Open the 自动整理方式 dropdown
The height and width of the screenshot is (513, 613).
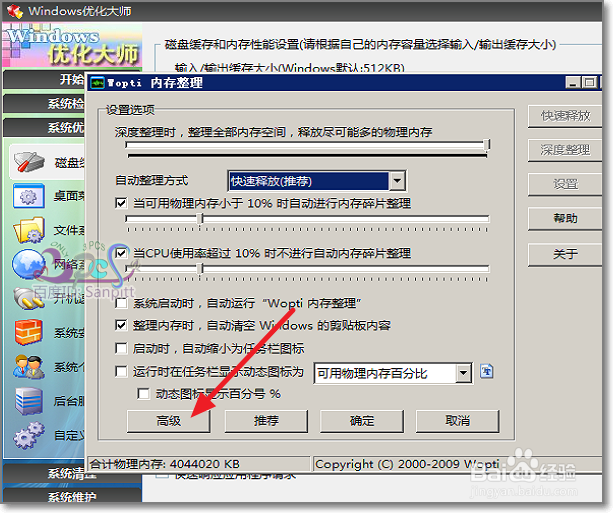click(397, 181)
